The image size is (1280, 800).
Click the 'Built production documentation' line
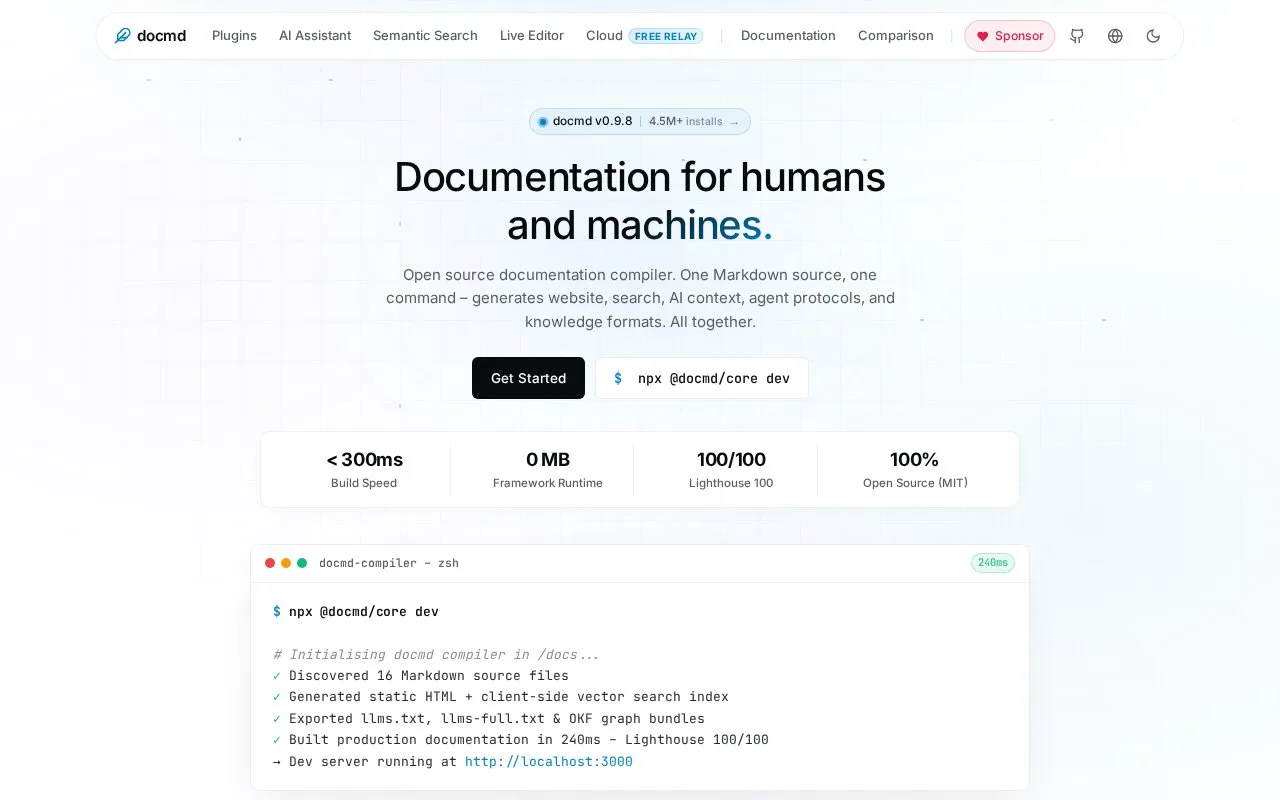point(521,740)
